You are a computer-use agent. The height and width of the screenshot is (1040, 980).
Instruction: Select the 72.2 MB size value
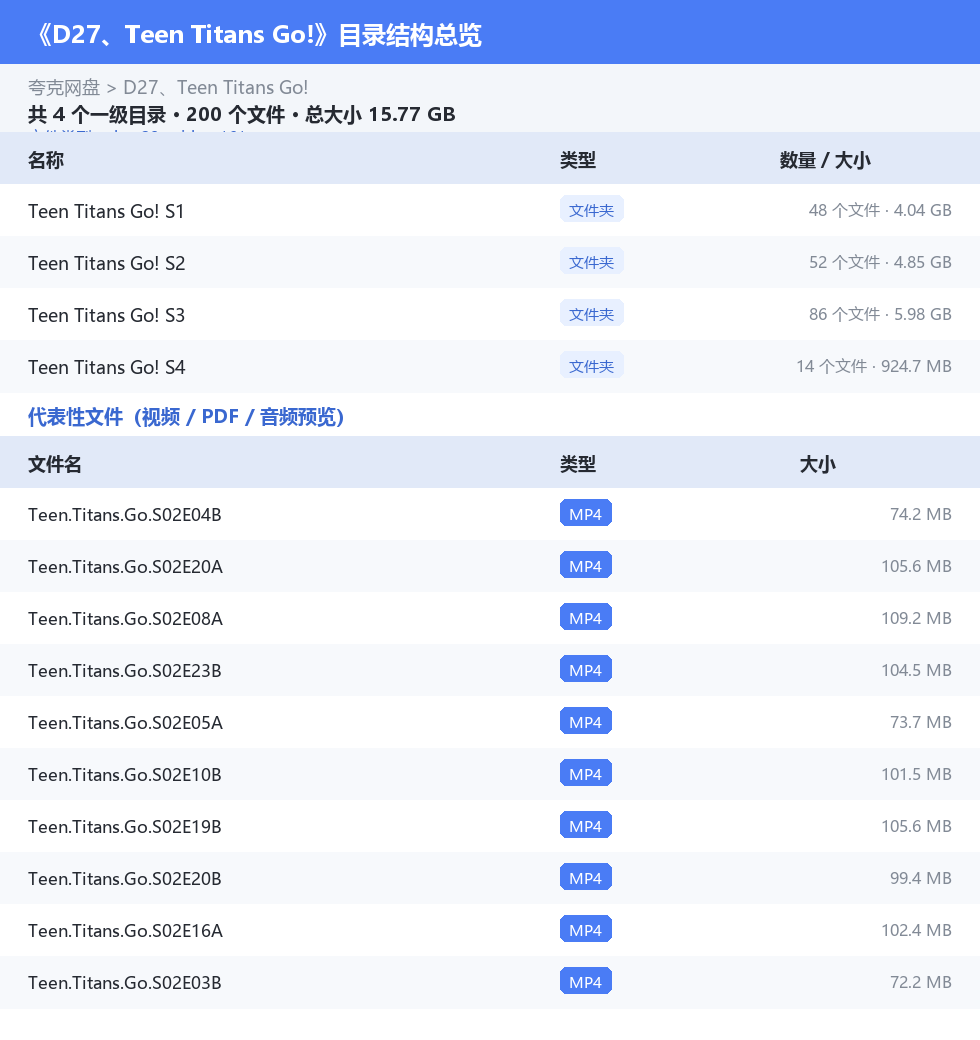[921, 982]
